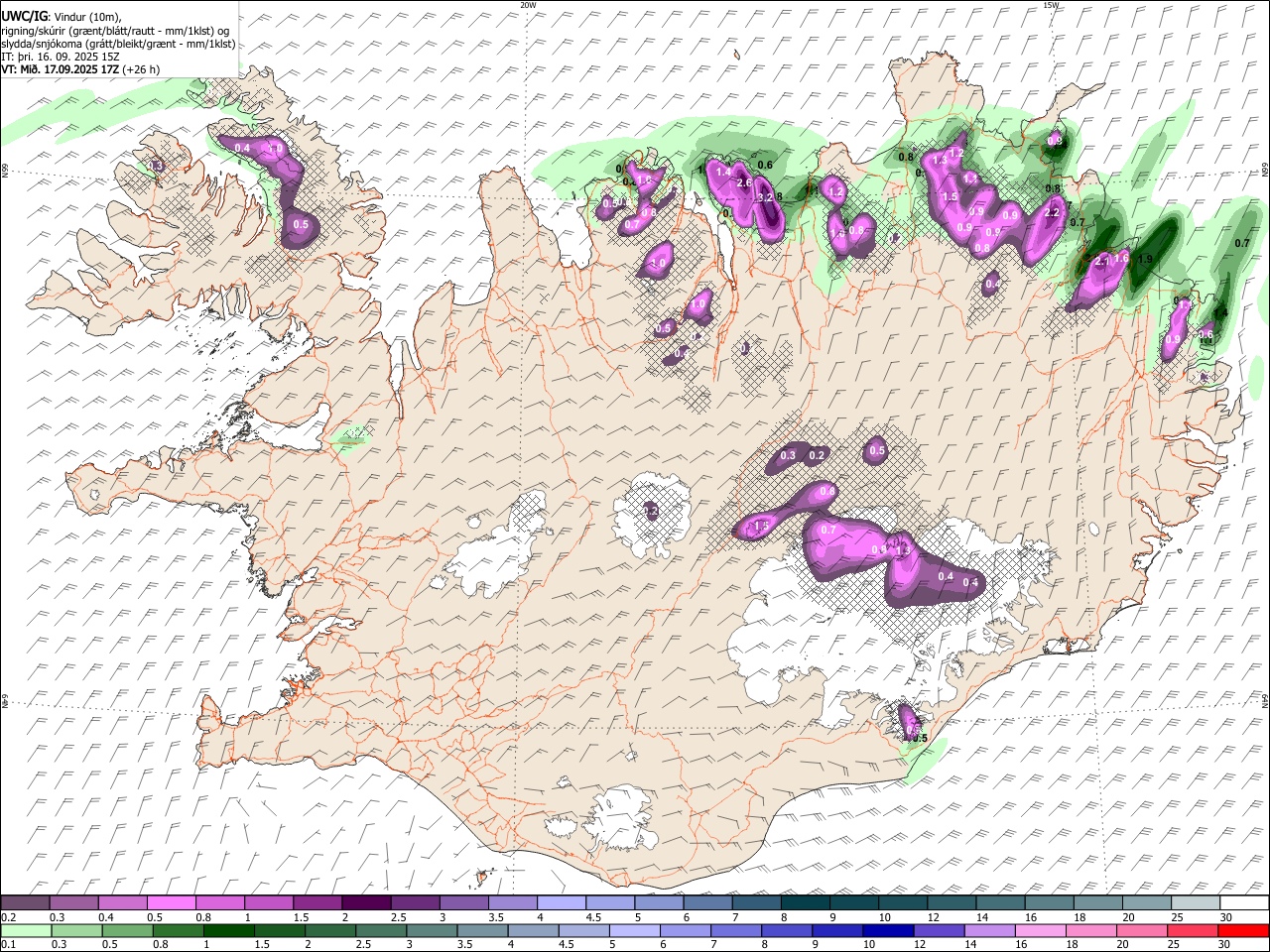The height and width of the screenshot is (952, 1270).
Task: Click the 'VT: Mið. 17.09.2025 17Z' valid time
Action: (x=61, y=69)
